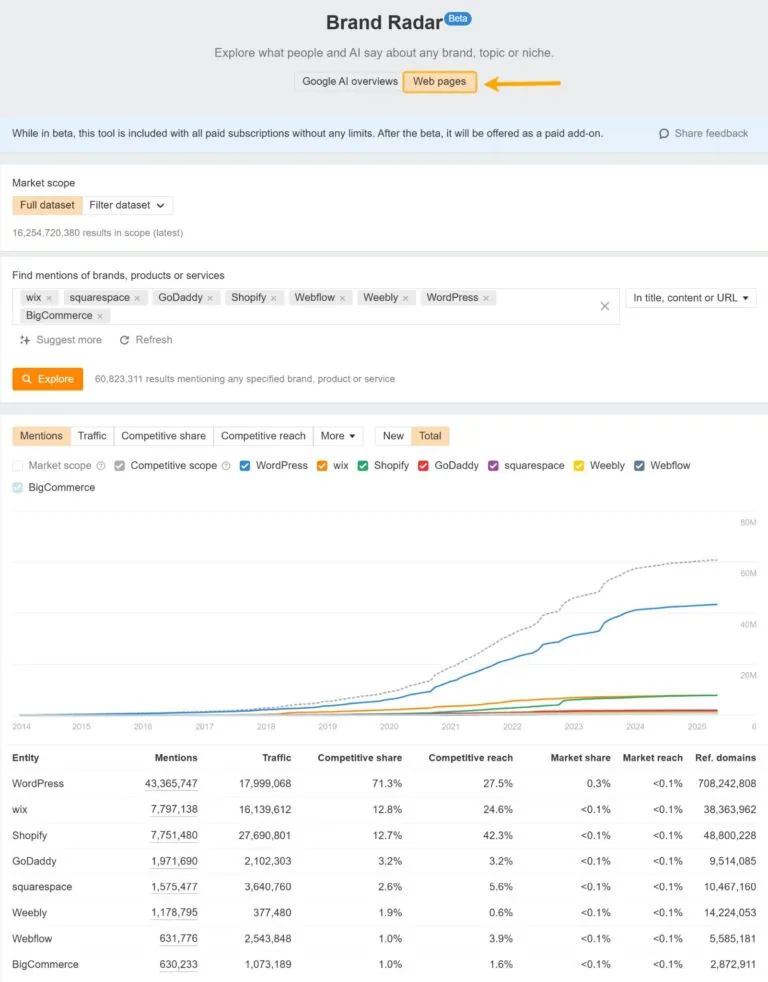The height and width of the screenshot is (982, 768).
Task: Remove the Shopify brand tag
Action: point(273,298)
